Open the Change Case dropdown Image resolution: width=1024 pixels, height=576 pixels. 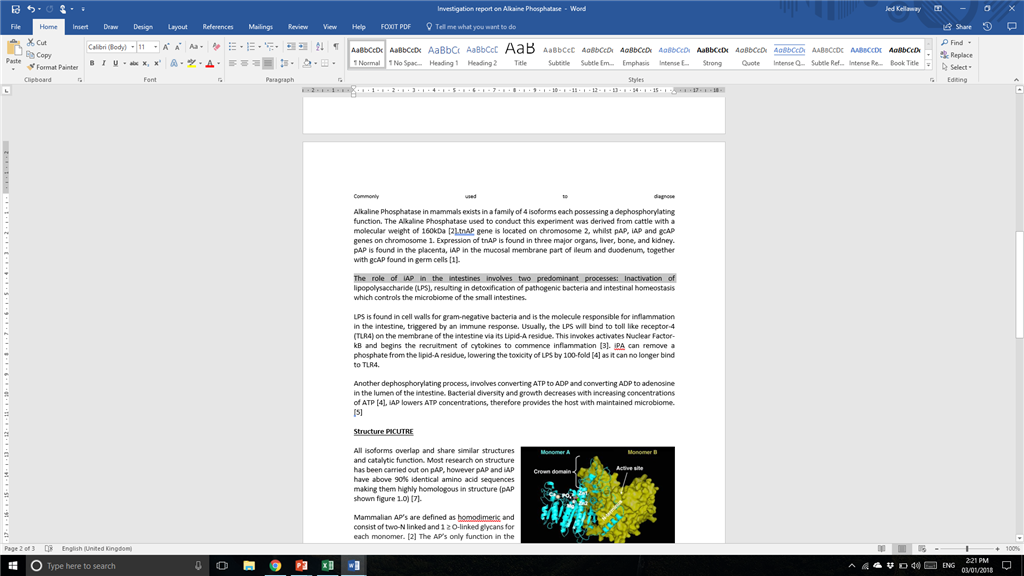point(195,47)
